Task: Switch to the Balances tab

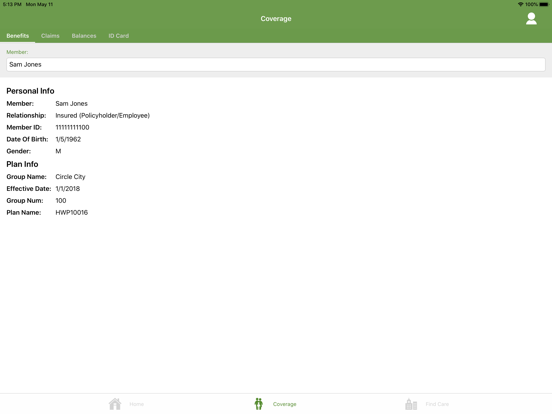Action: pos(84,36)
